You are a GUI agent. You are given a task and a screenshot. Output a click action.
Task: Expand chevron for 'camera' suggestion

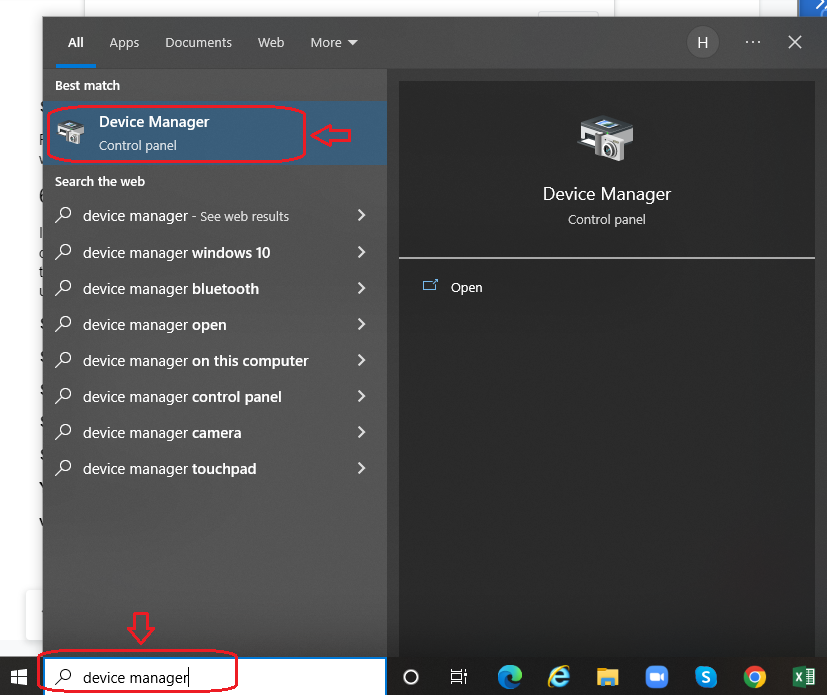click(361, 432)
